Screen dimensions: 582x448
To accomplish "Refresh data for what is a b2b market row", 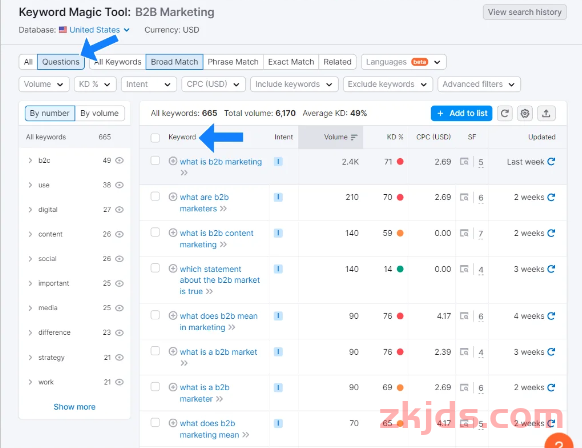I will tap(551, 351).
